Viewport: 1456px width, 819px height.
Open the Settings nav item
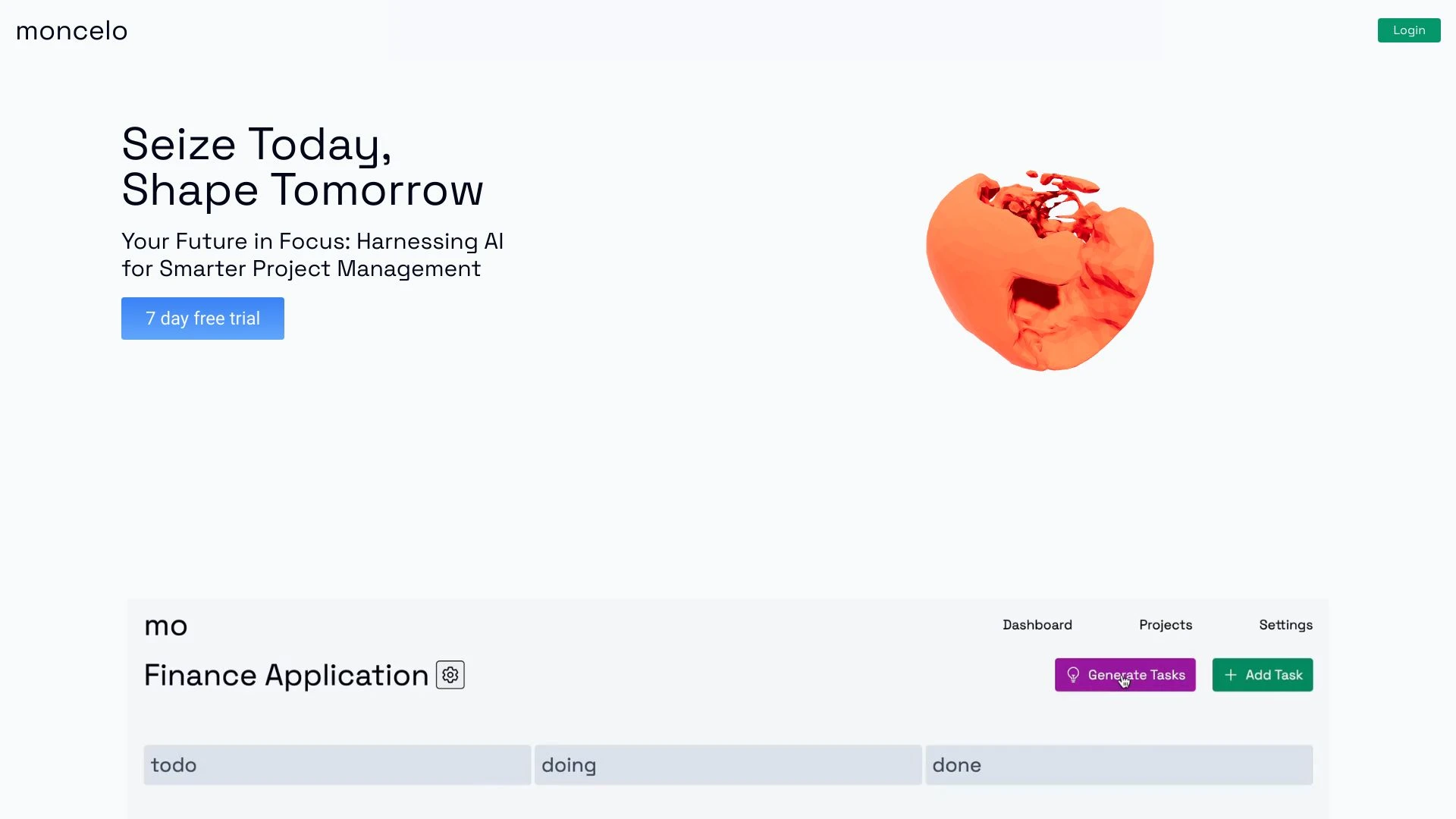[1285, 625]
